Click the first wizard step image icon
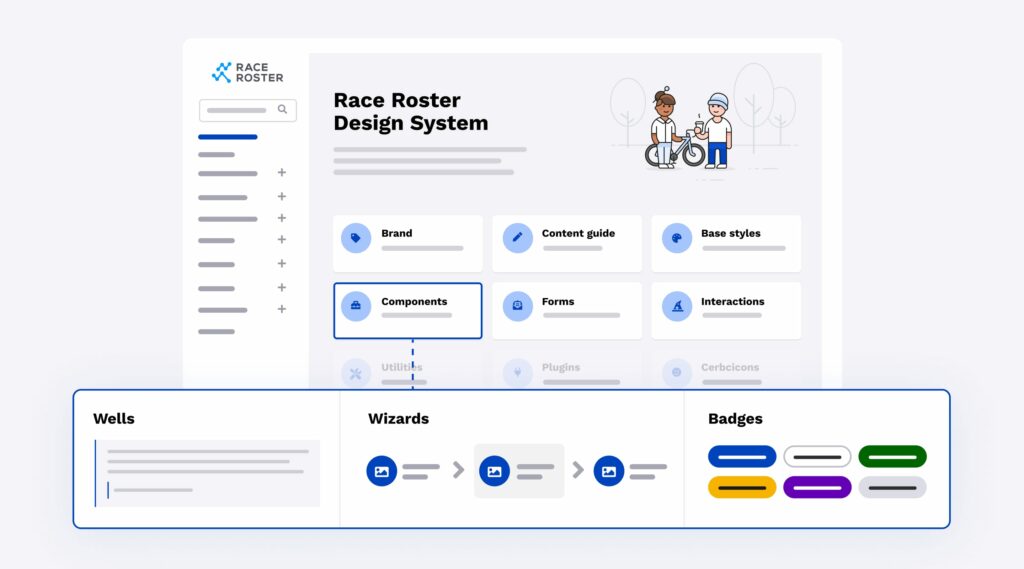 [381, 471]
